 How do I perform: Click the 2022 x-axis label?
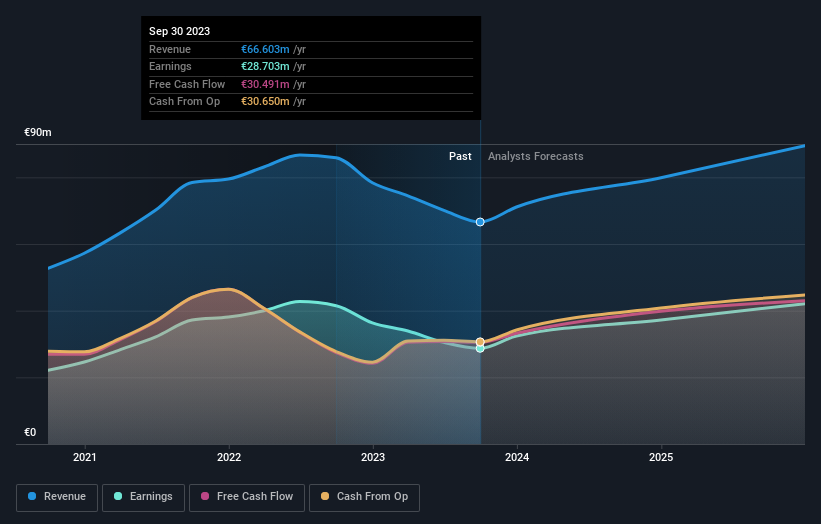229,457
